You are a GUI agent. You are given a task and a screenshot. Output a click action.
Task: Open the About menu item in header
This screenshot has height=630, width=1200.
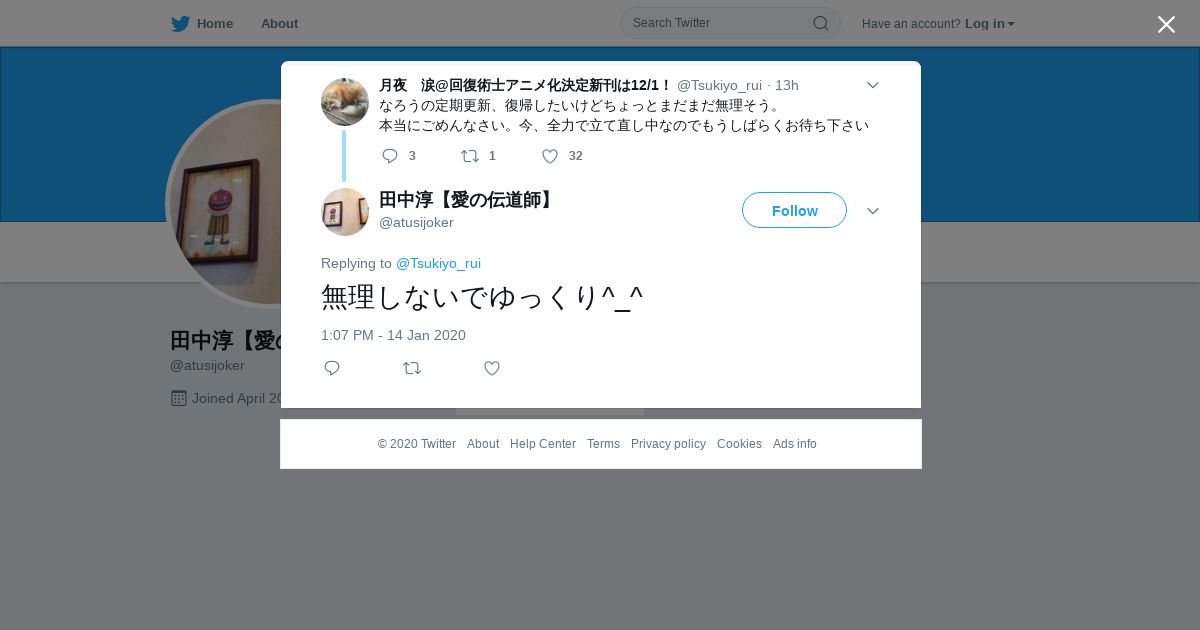(x=279, y=23)
